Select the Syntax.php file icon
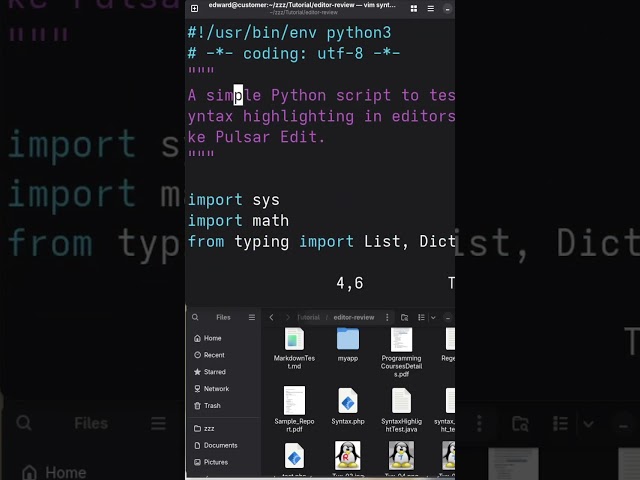 point(348,400)
